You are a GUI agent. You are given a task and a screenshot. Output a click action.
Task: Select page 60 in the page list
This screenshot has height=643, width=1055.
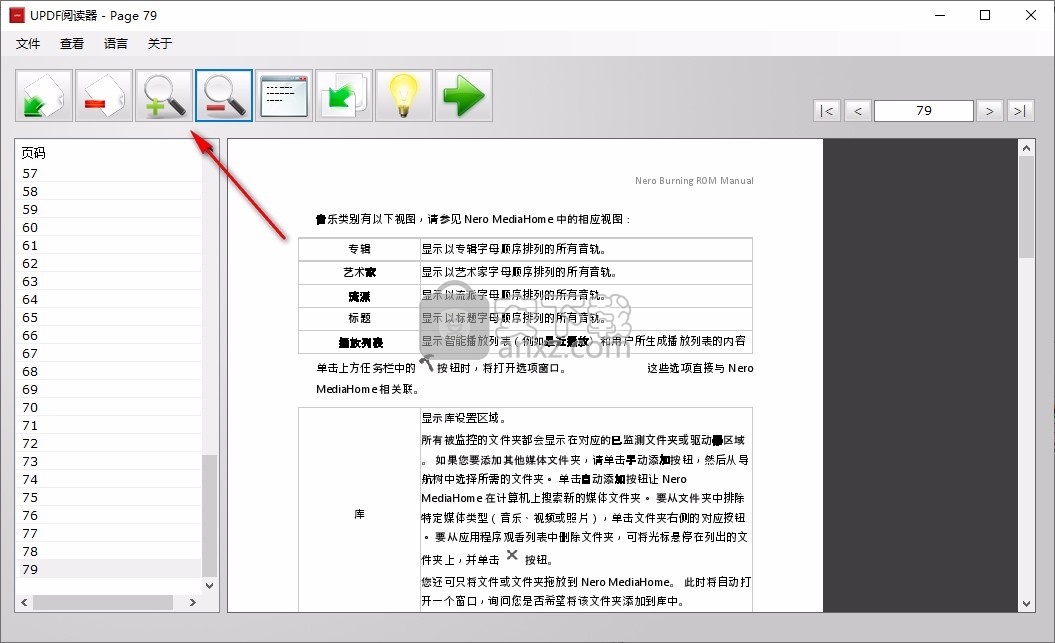point(108,227)
